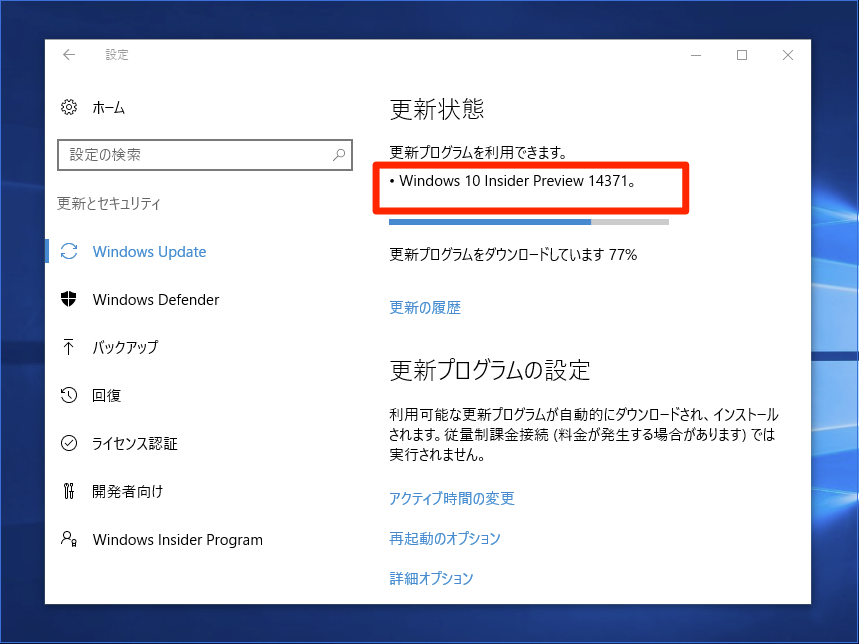Open 開発者向け section

coord(128,491)
